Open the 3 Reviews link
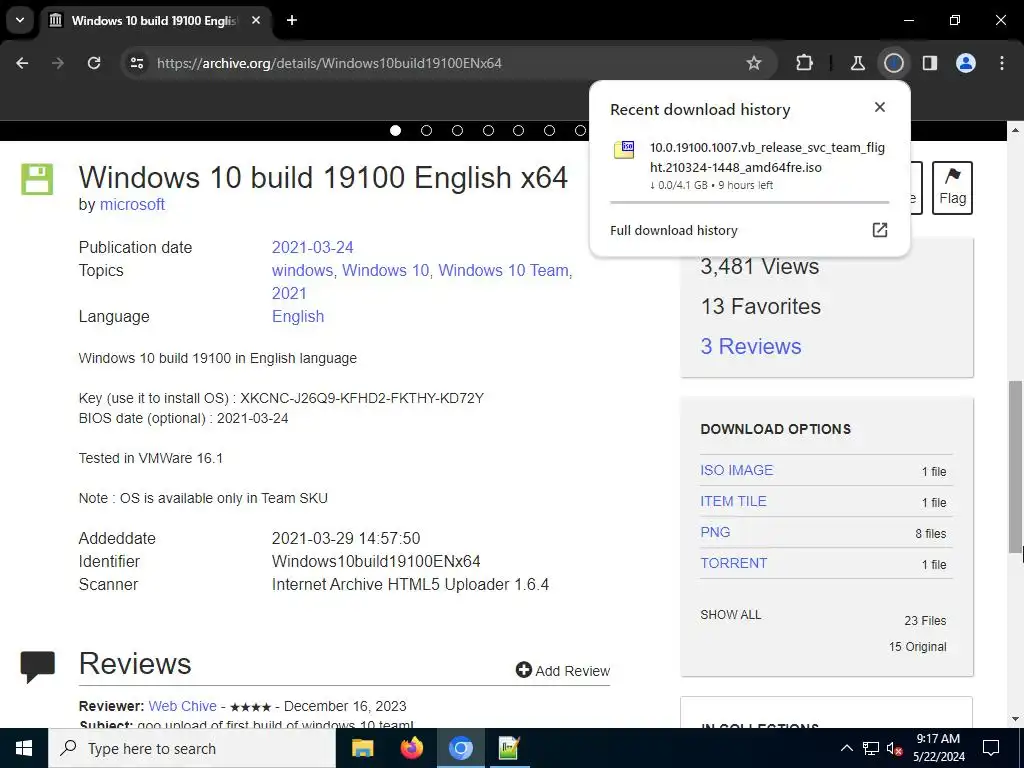 point(751,346)
